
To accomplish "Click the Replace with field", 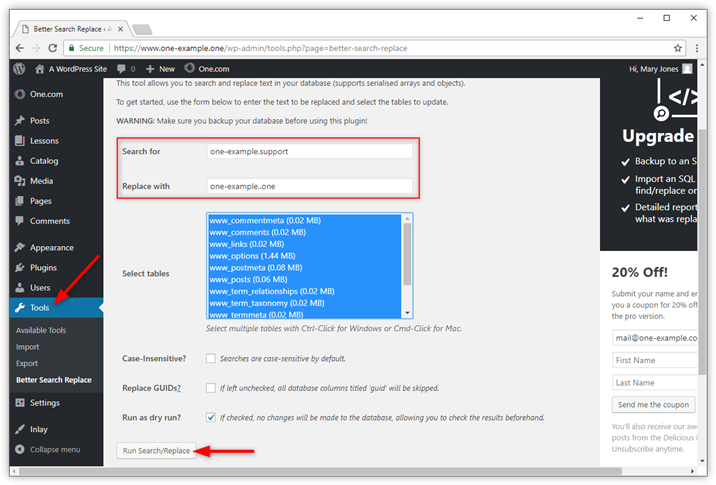I will tap(310, 186).
